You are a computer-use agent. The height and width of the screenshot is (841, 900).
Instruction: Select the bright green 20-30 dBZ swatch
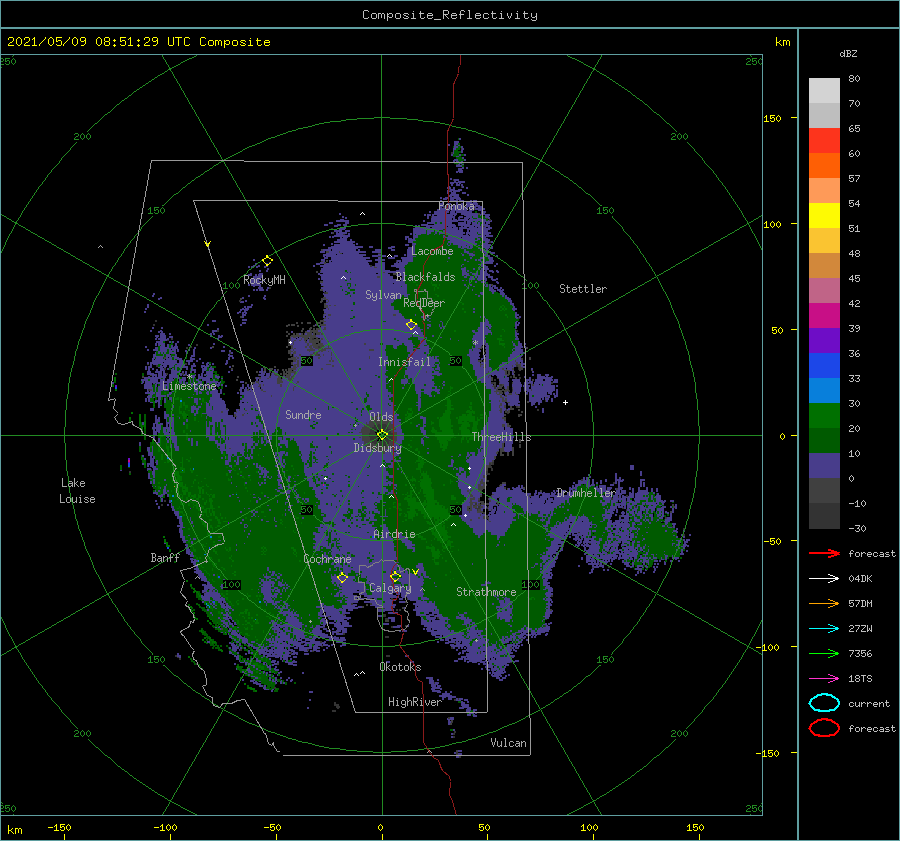(x=824, y=416)
